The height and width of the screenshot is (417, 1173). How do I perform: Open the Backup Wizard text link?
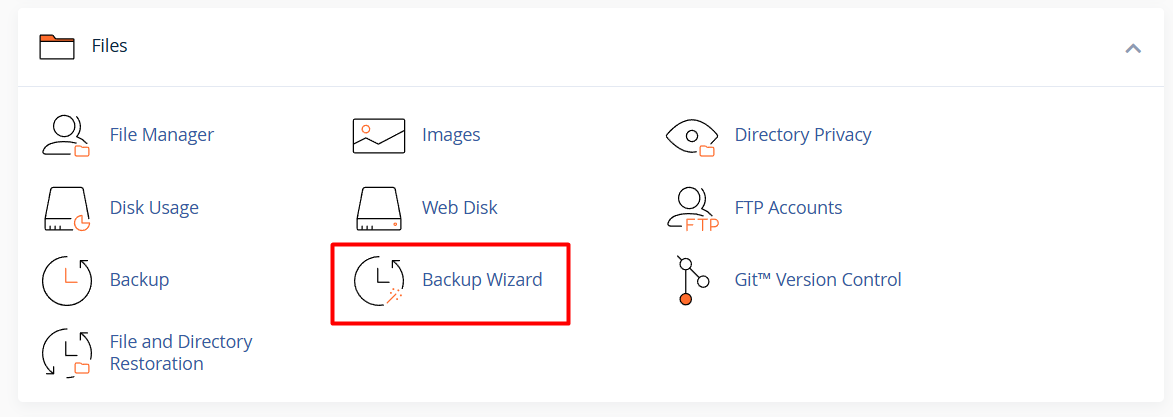coord(483,280)
